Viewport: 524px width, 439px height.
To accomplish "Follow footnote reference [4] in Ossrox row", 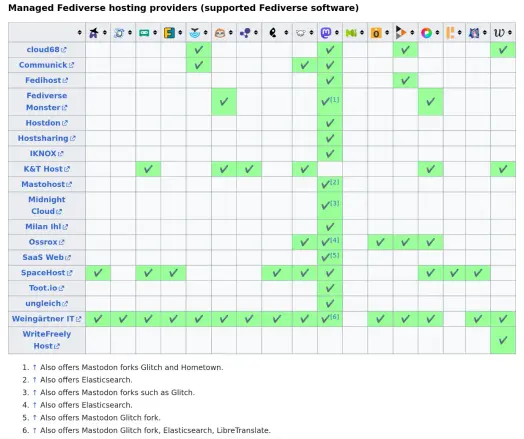I will point(335,240).
